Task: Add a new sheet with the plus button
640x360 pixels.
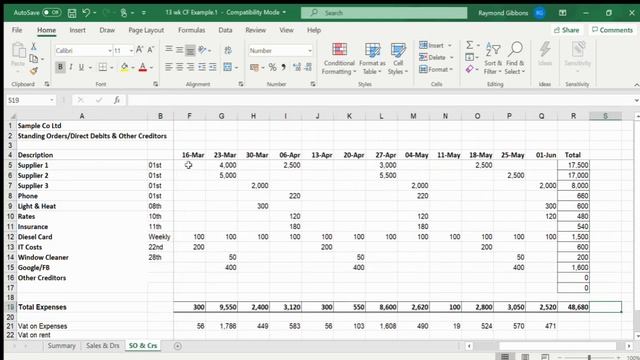Action: tap(178, 346)
